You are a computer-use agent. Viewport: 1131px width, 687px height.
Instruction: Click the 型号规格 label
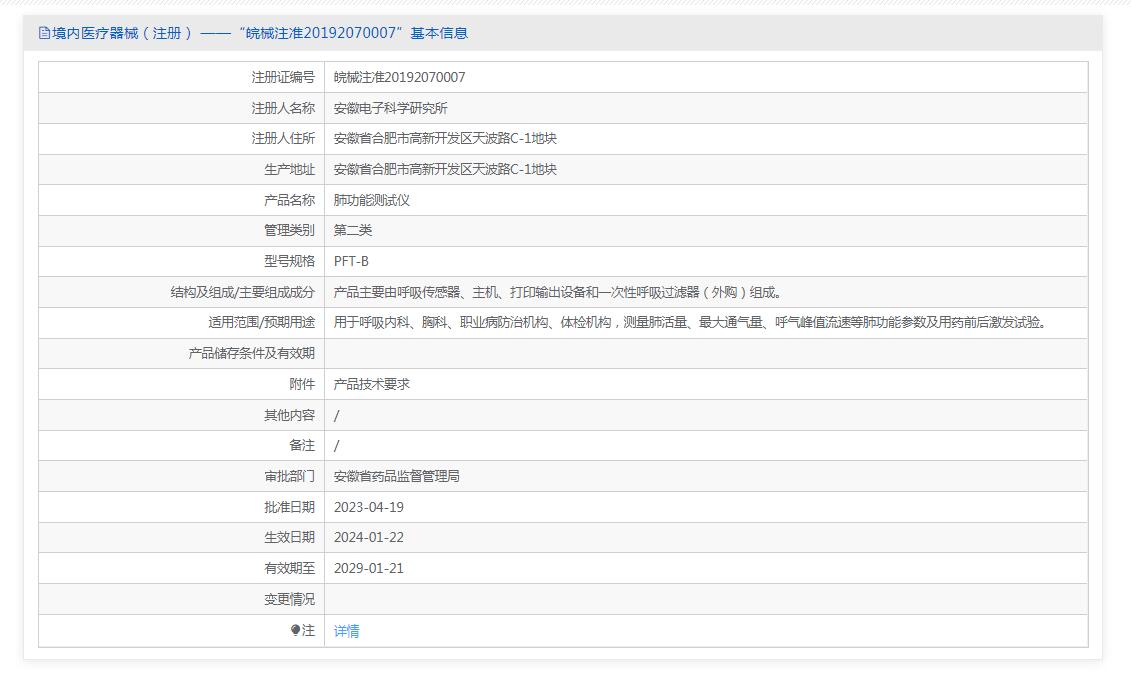point(289,261)
